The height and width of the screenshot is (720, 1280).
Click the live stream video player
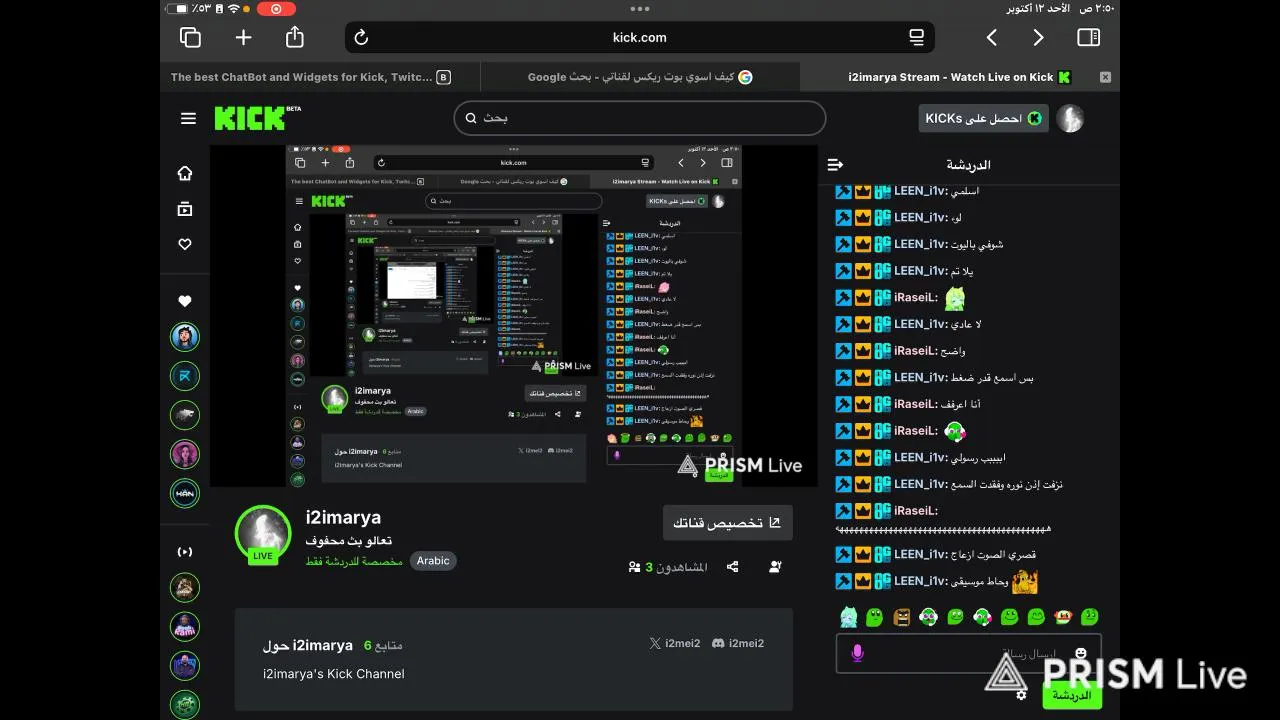(514, 316)
